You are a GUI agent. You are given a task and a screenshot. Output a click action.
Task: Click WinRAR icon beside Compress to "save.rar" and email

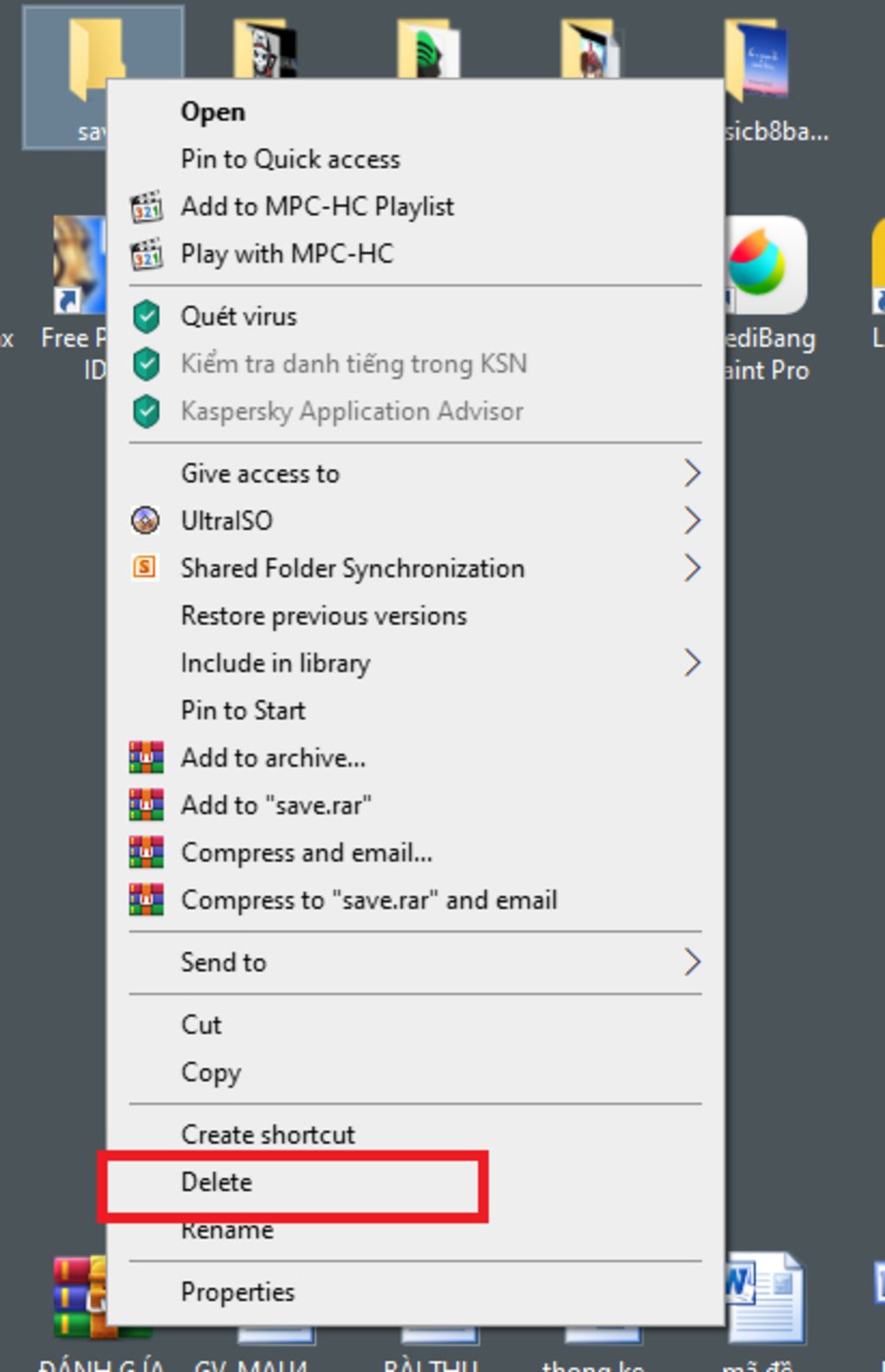[x=146, y=900]
